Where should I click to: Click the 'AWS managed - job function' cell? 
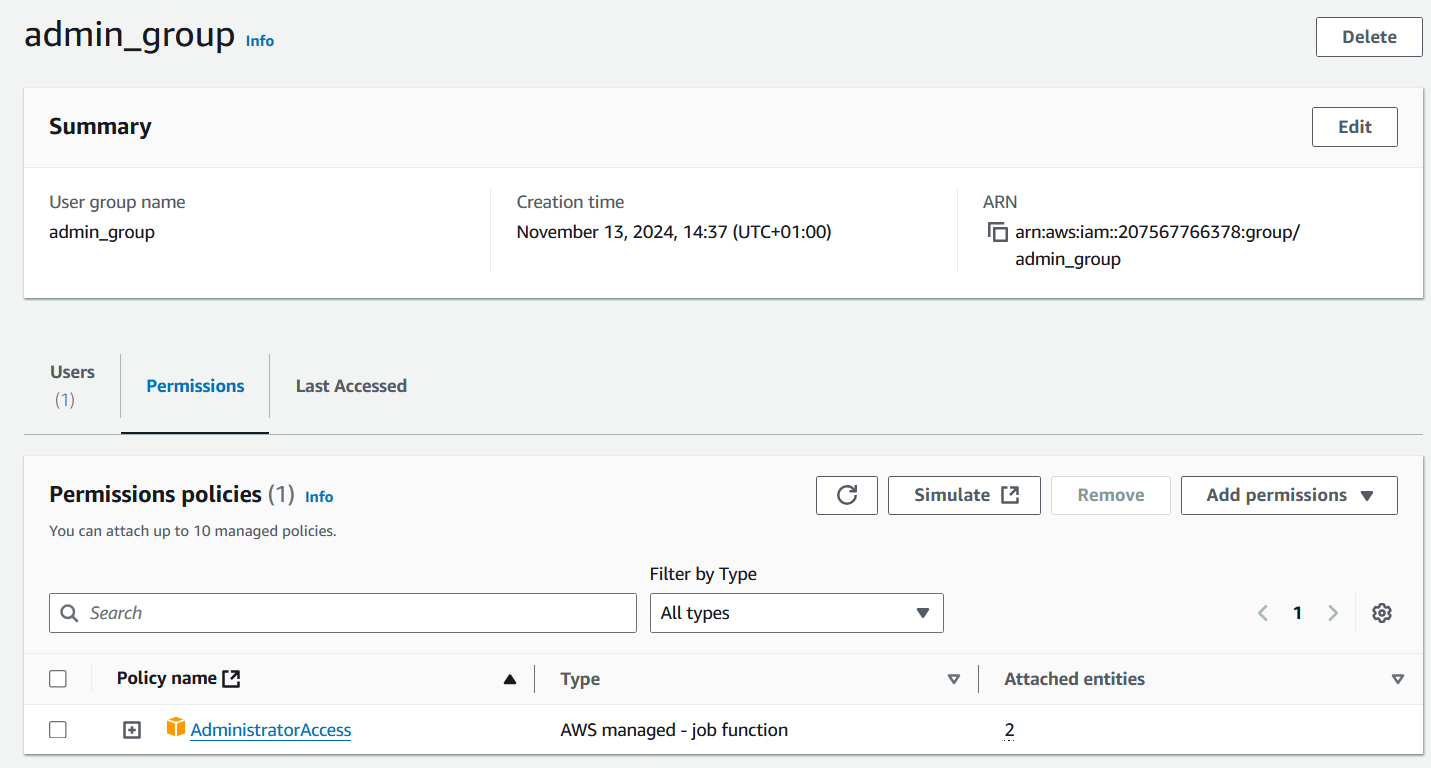(x=674, y=730)
